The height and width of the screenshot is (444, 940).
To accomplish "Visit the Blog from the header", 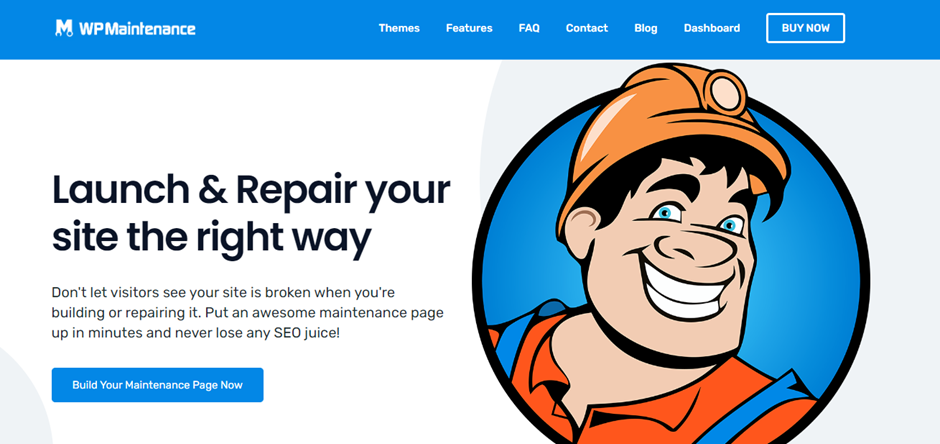I will tap(646, 28).
